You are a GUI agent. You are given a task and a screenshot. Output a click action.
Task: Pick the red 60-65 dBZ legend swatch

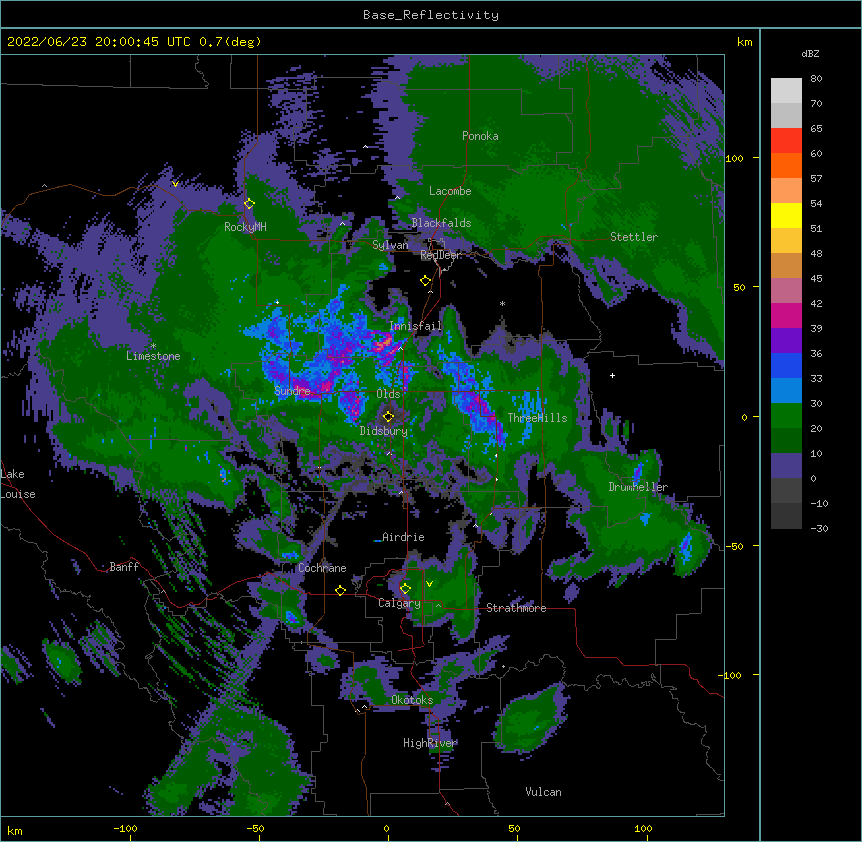coord(786,141)
